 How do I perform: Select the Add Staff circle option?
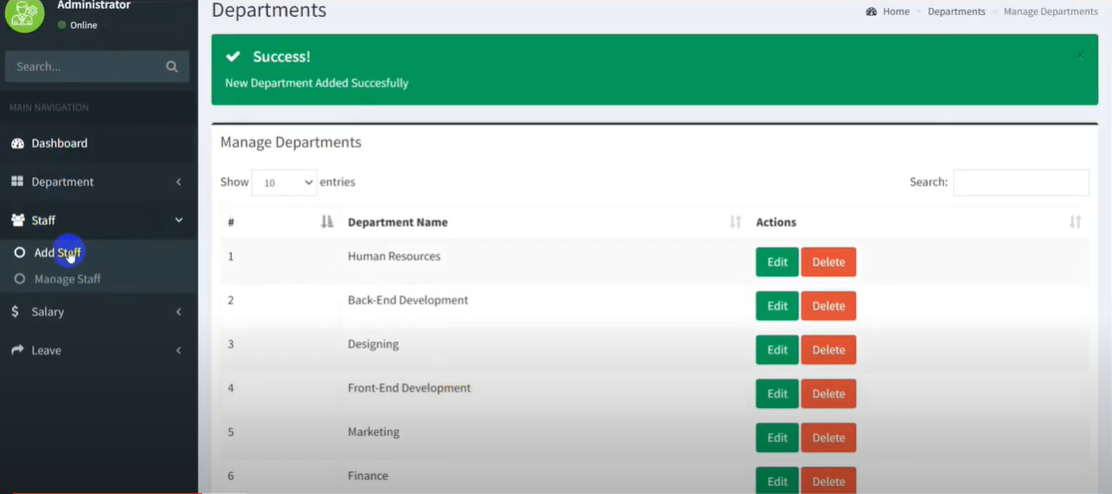tap(19, 253)
